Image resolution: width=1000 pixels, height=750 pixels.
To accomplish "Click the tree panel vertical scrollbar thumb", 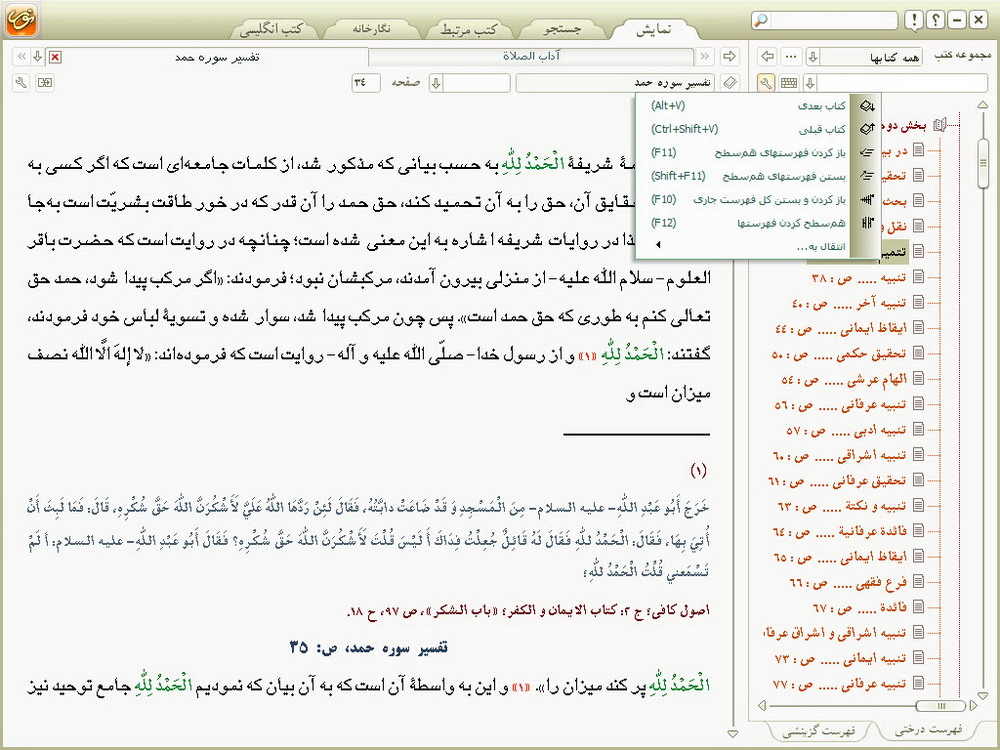I will (983, 165).
